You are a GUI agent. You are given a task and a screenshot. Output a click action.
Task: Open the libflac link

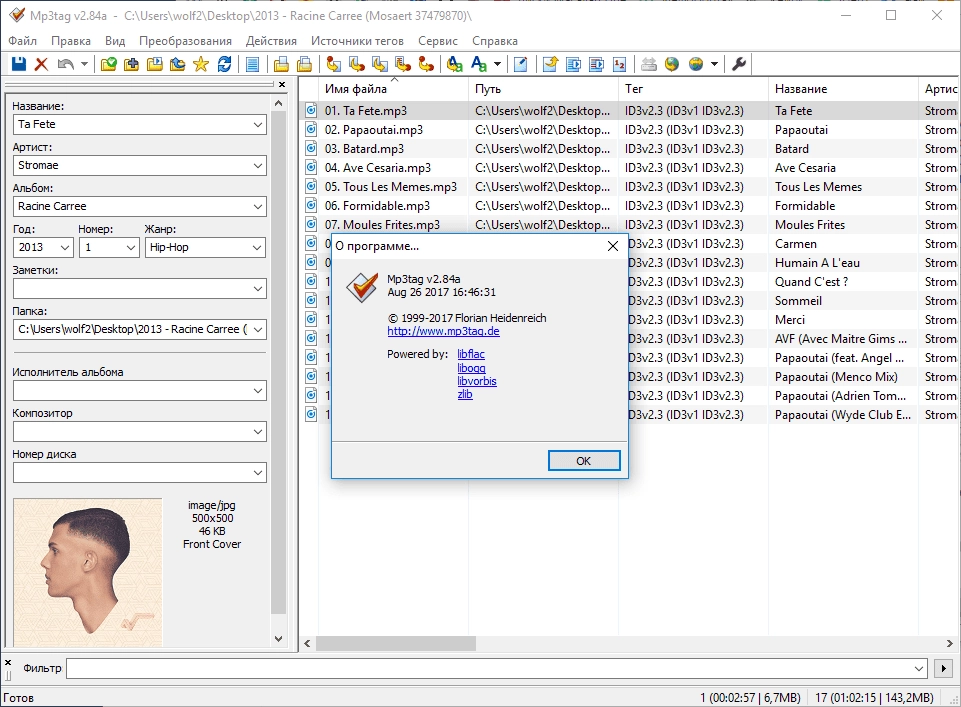click(471, 354)
